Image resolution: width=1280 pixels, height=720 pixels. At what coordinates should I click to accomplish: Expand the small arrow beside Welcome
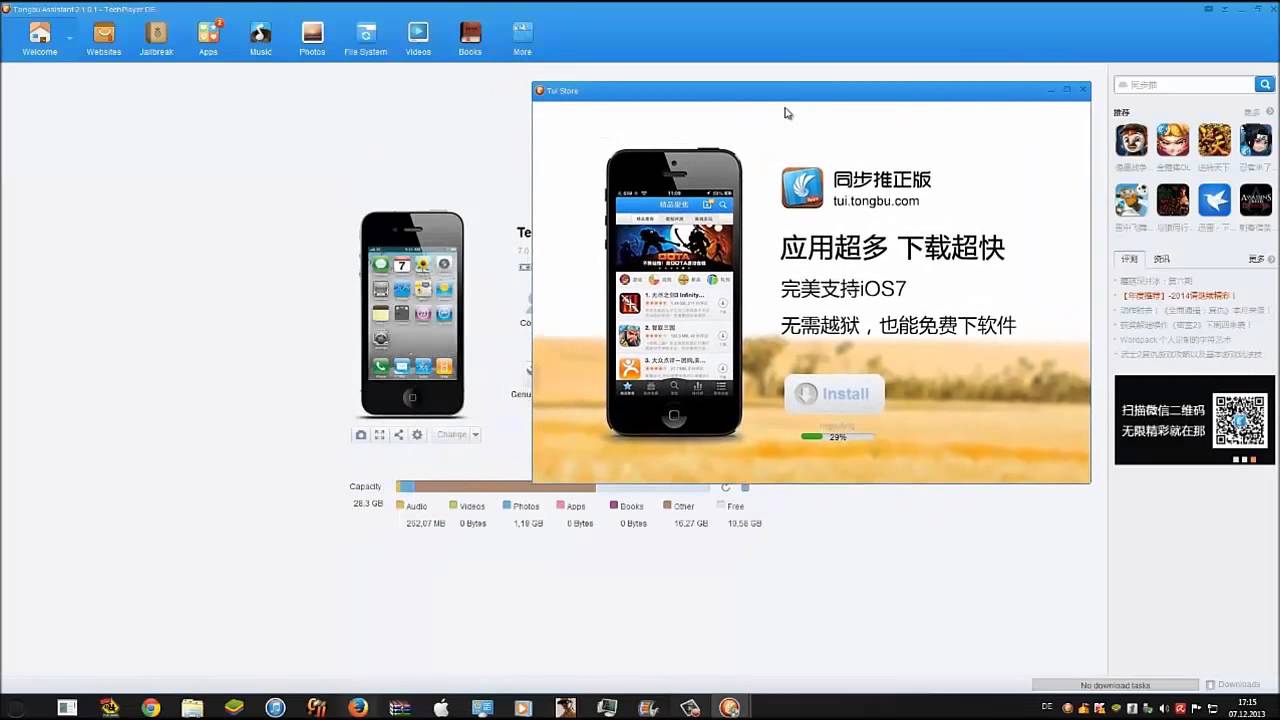[69, 38]
